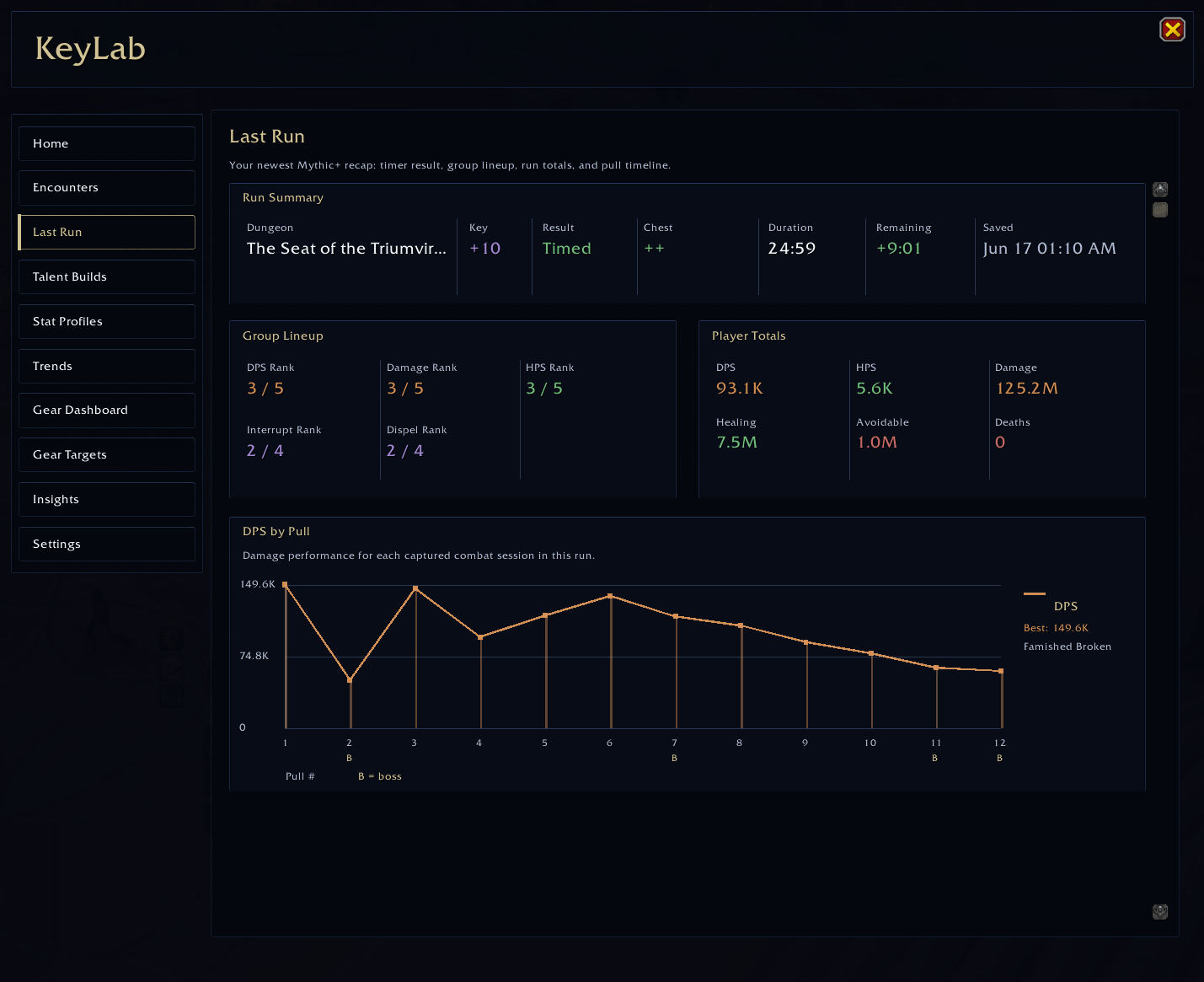
Task: Choose the pull 9 data point
Action: pos(806,642)
